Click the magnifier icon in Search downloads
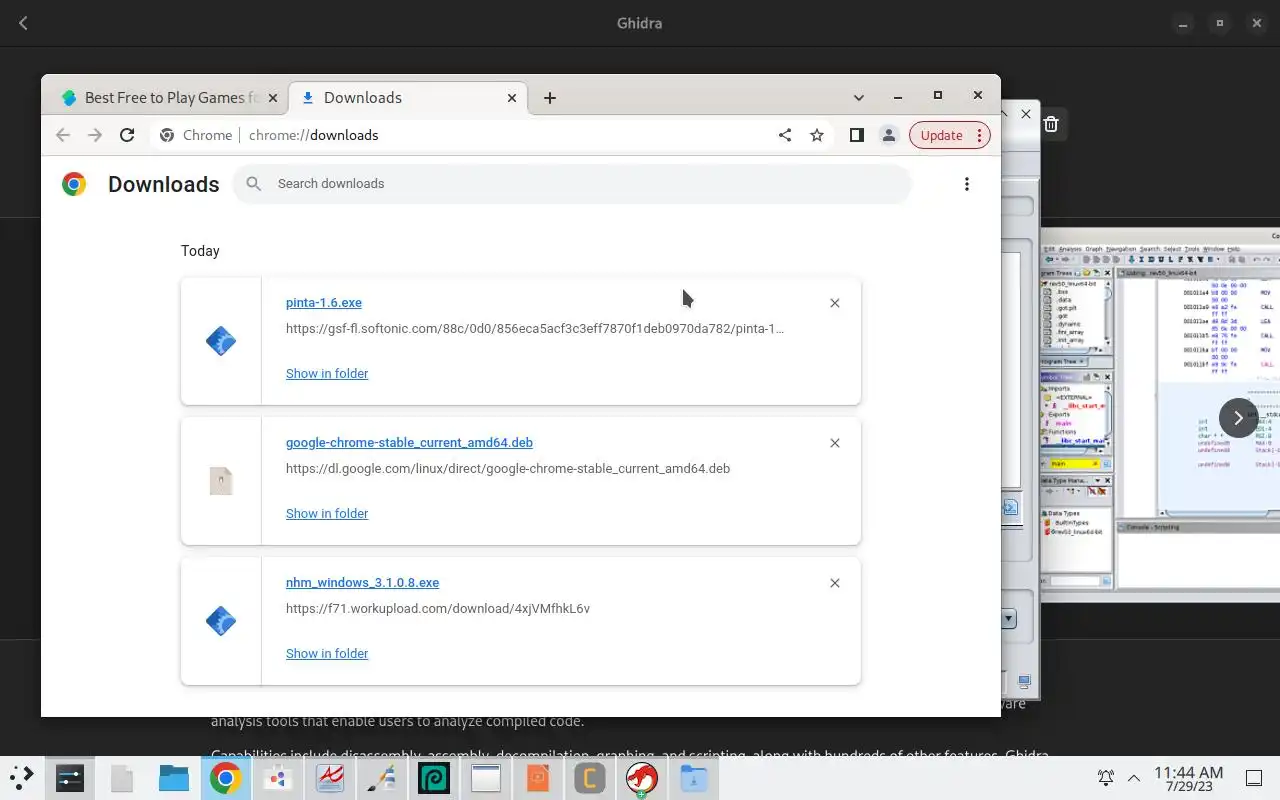The height and width of the screenshot is (800, 1280). point(254,184)
